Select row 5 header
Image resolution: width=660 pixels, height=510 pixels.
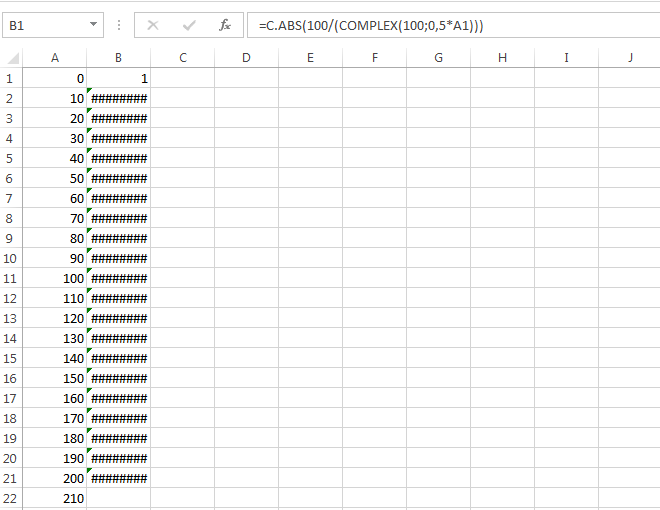coord(10,158)
